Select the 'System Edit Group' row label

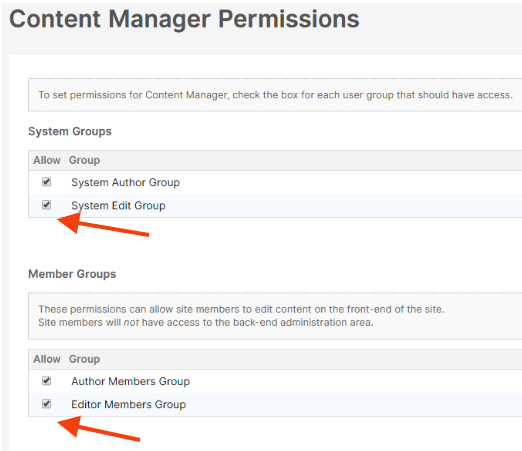118,206
